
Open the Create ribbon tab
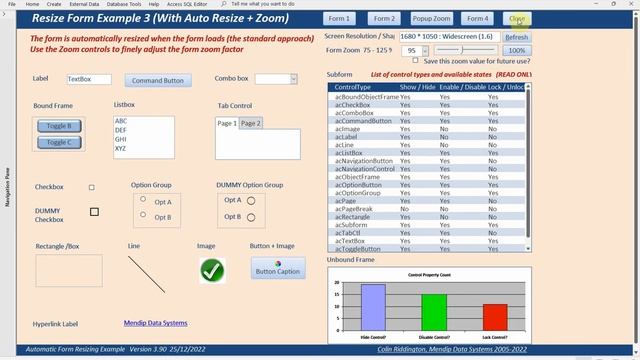[x=54, y=4]
